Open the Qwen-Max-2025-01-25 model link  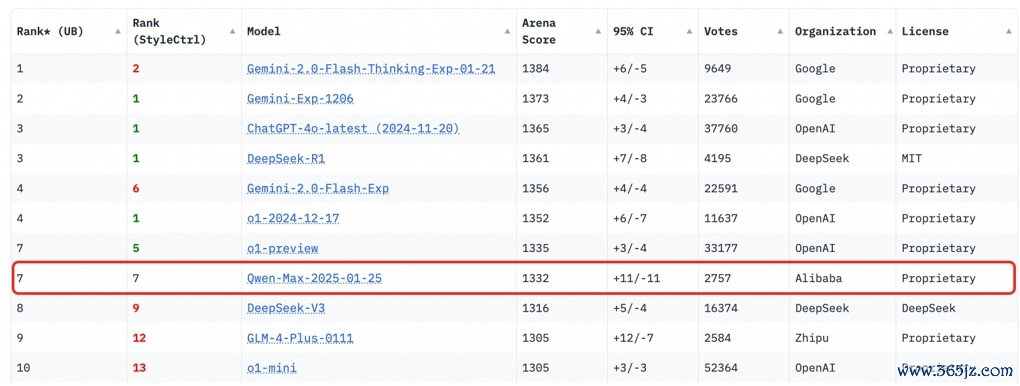[314, 279]
